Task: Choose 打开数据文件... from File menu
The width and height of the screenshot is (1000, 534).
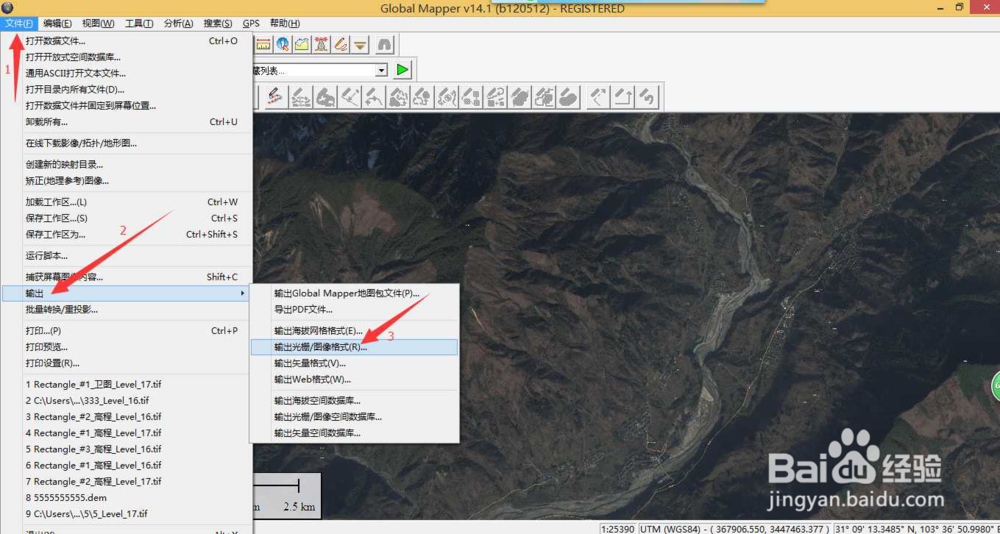Action: 126,41
